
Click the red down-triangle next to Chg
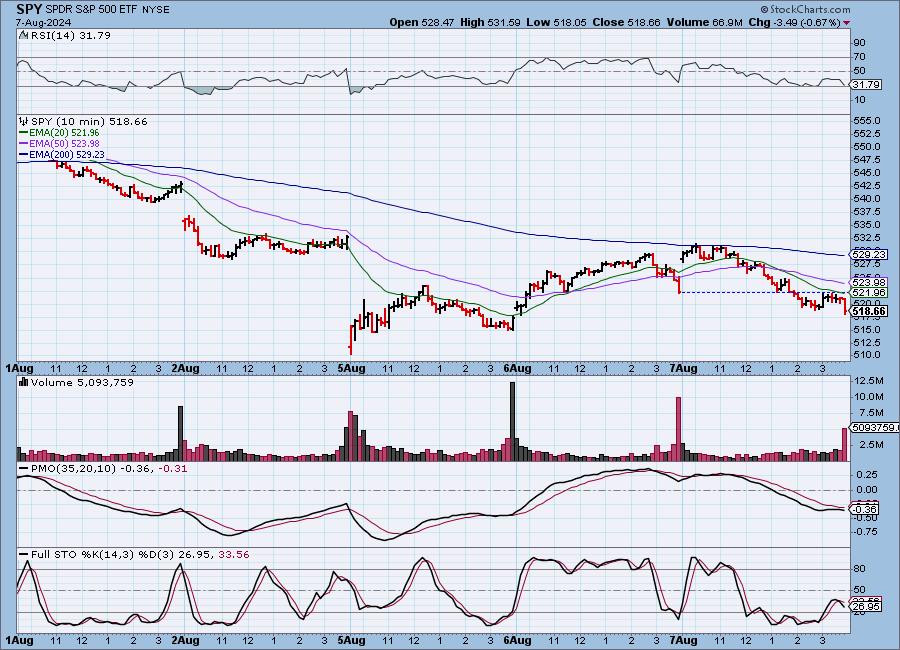click(847, 23)
